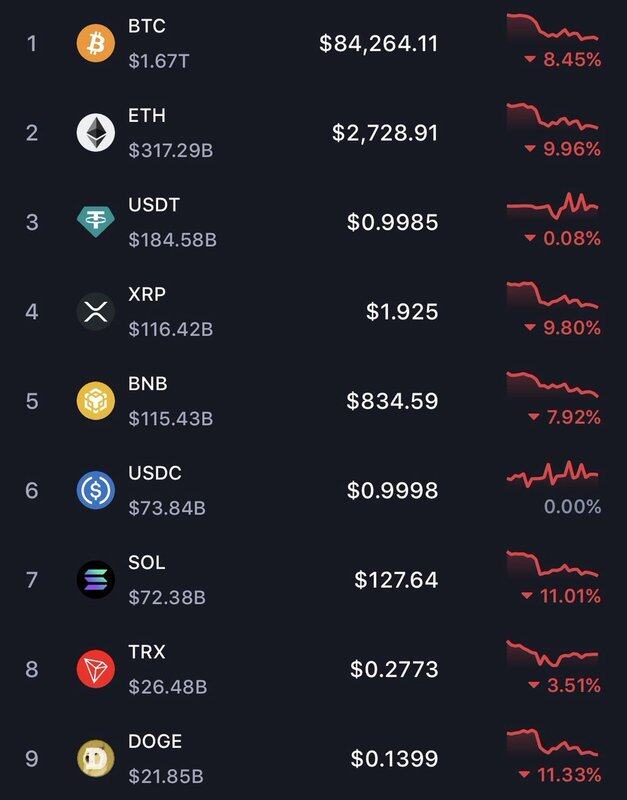Click the BNB market cap $115.43B
This screenshot has height=800, width=627.
point(170,418)
